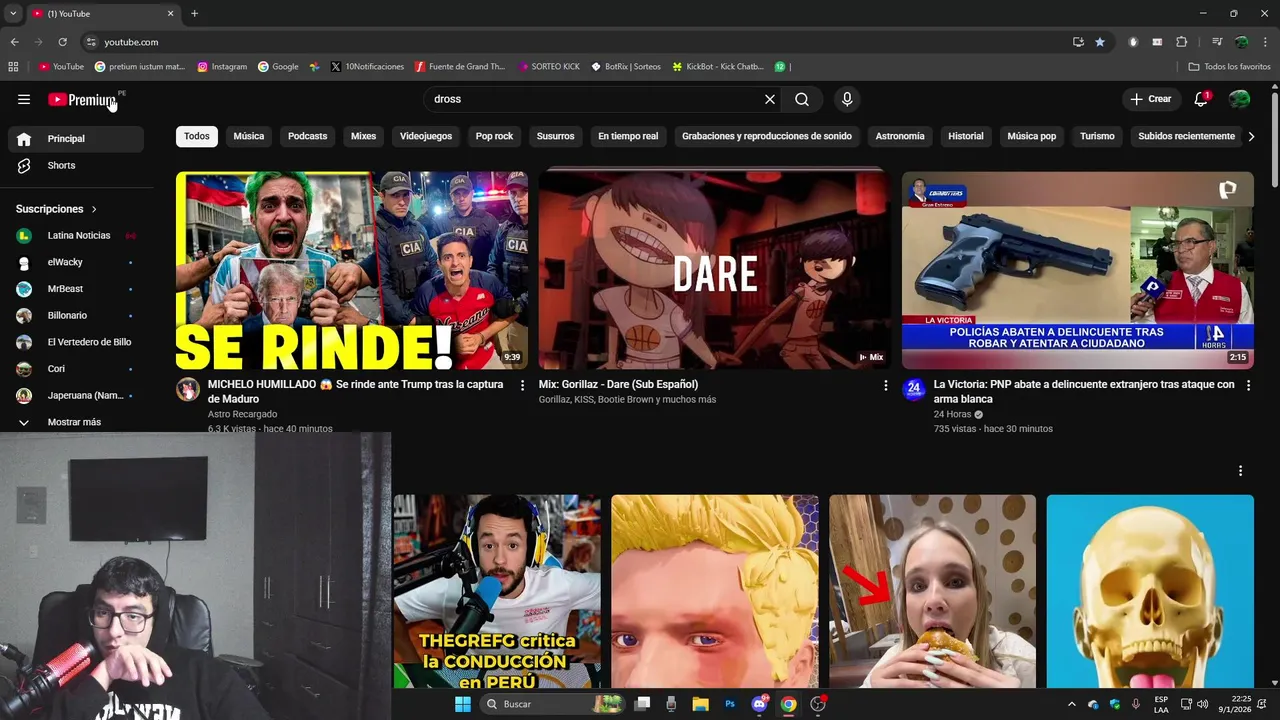1280x720 pixels.
Task: Bookmark this page with the star
Action: pyautogui.click(x=1100, y=42)
